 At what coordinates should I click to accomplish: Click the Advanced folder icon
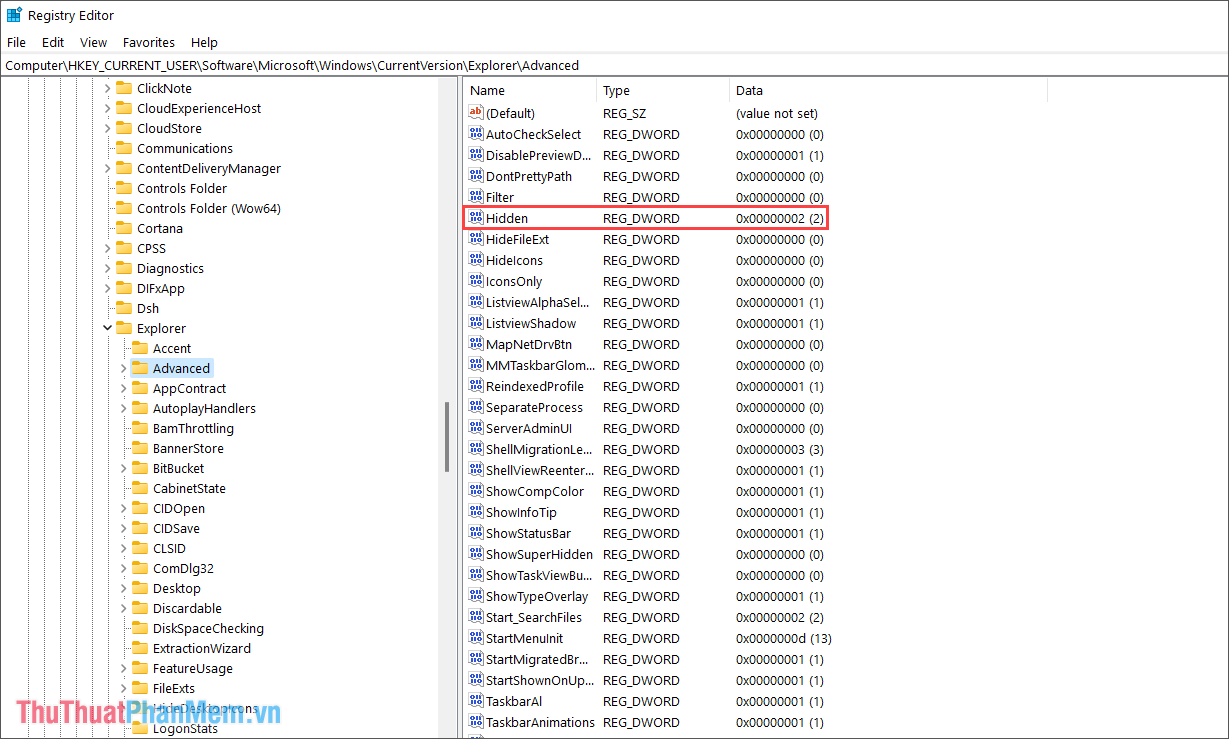139,368
